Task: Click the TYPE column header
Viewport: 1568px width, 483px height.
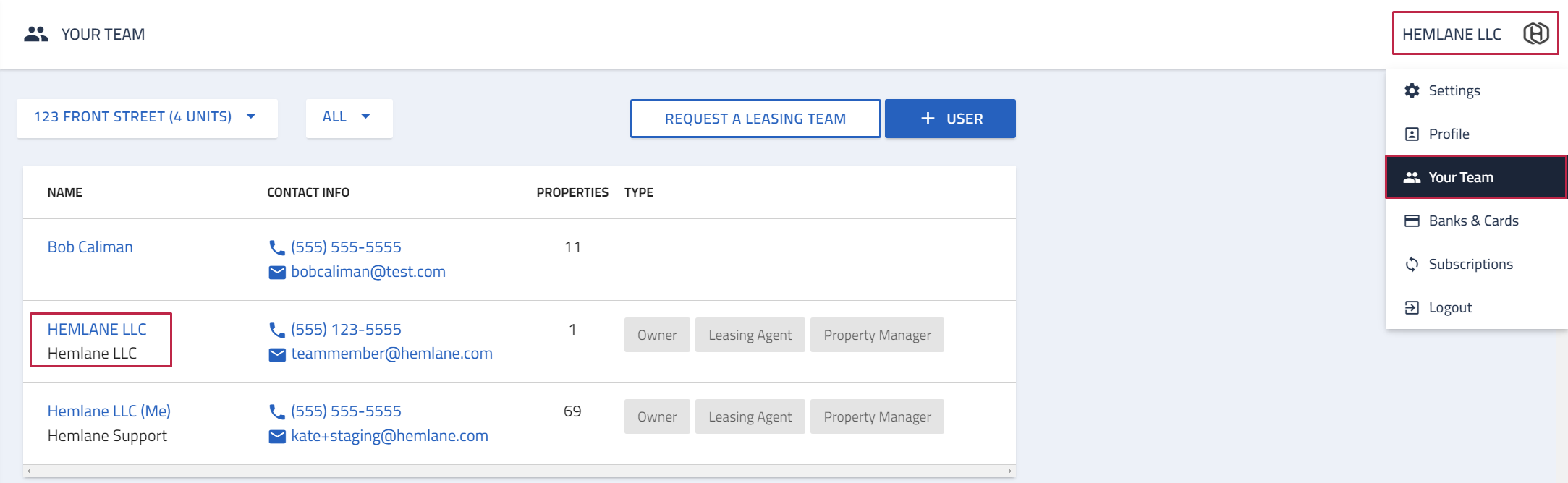Action: [639, 192]
